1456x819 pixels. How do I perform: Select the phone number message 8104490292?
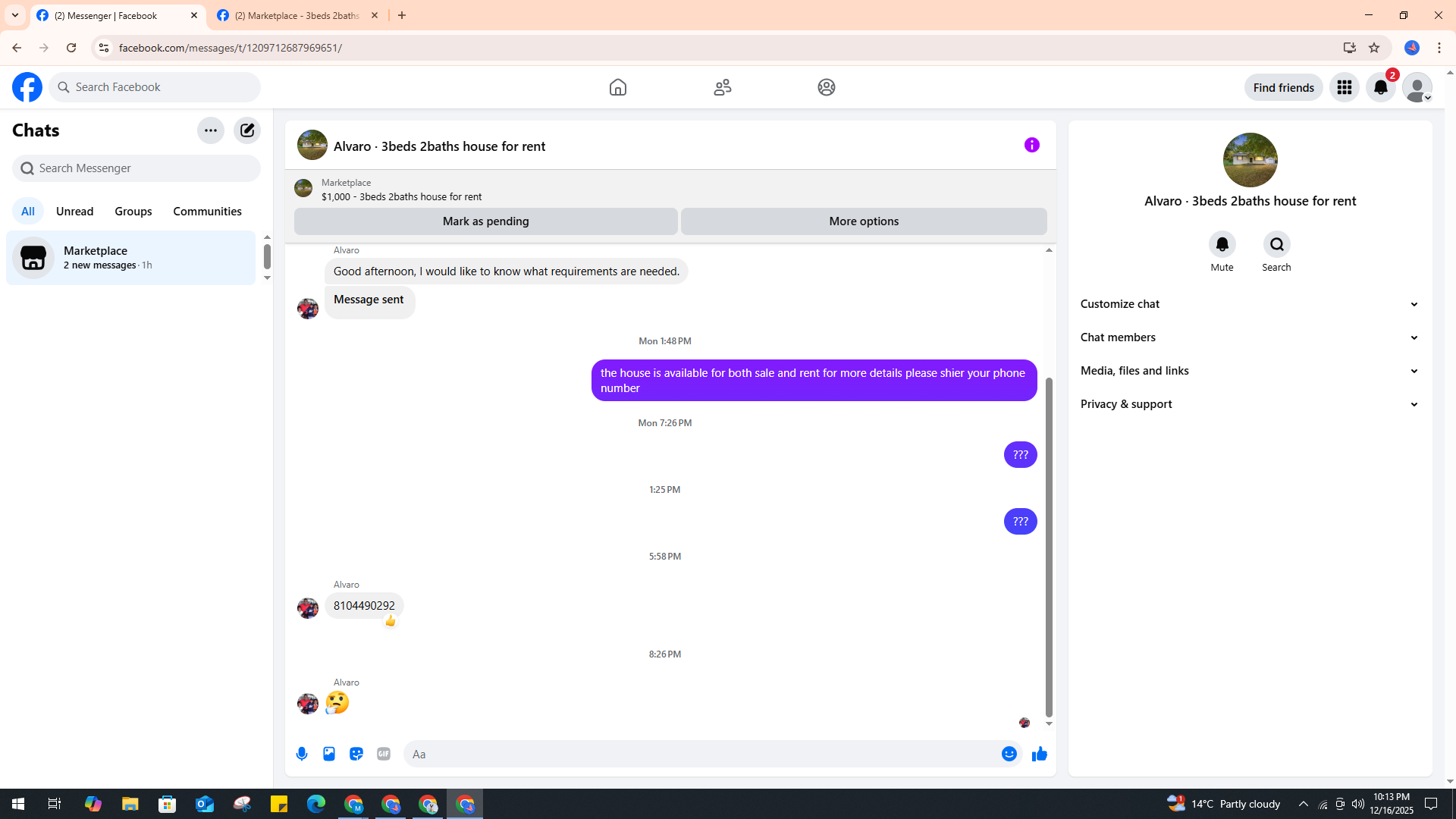pos(364,606)
